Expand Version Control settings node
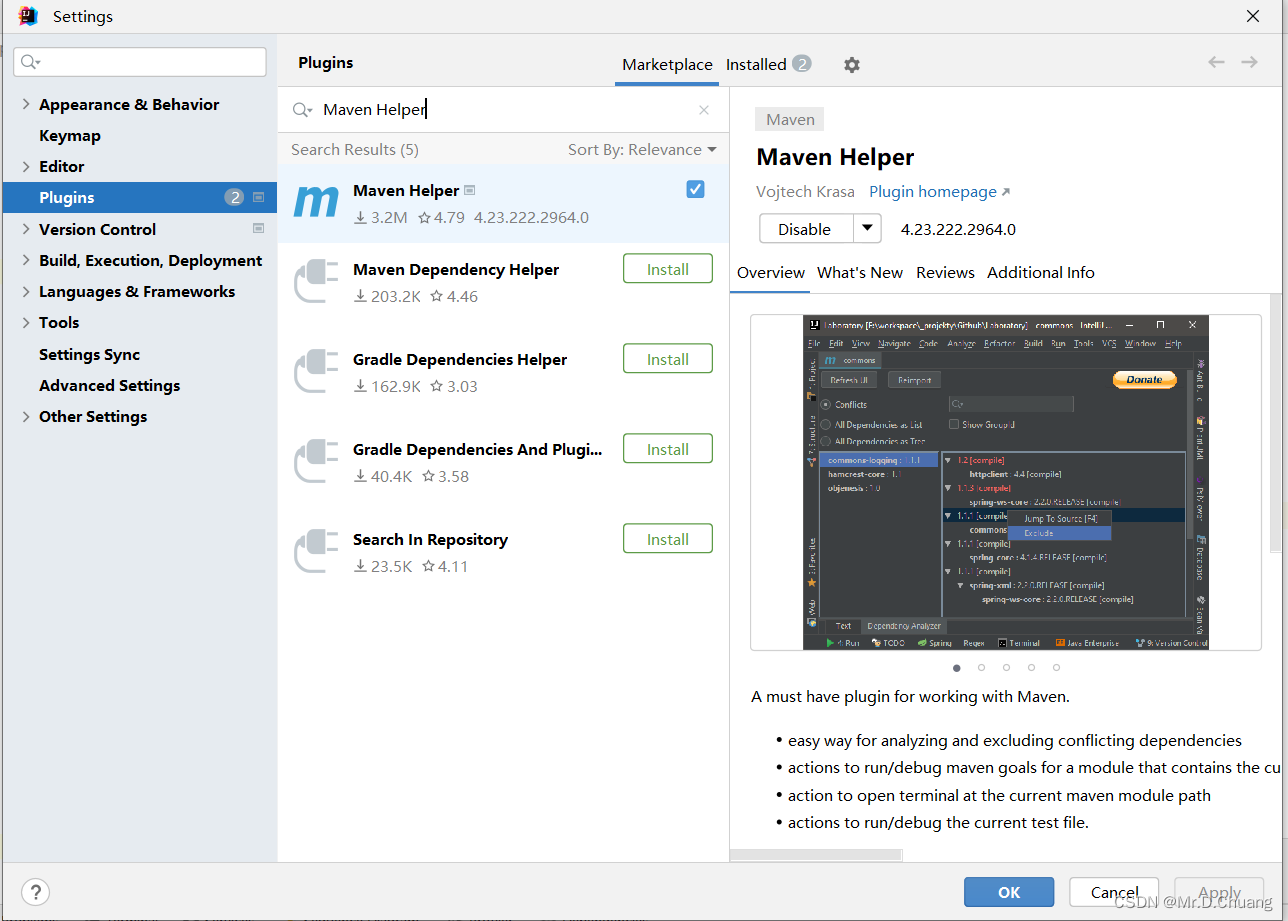Viewport: 1288px width, 921px height. [x=26, y=229]
